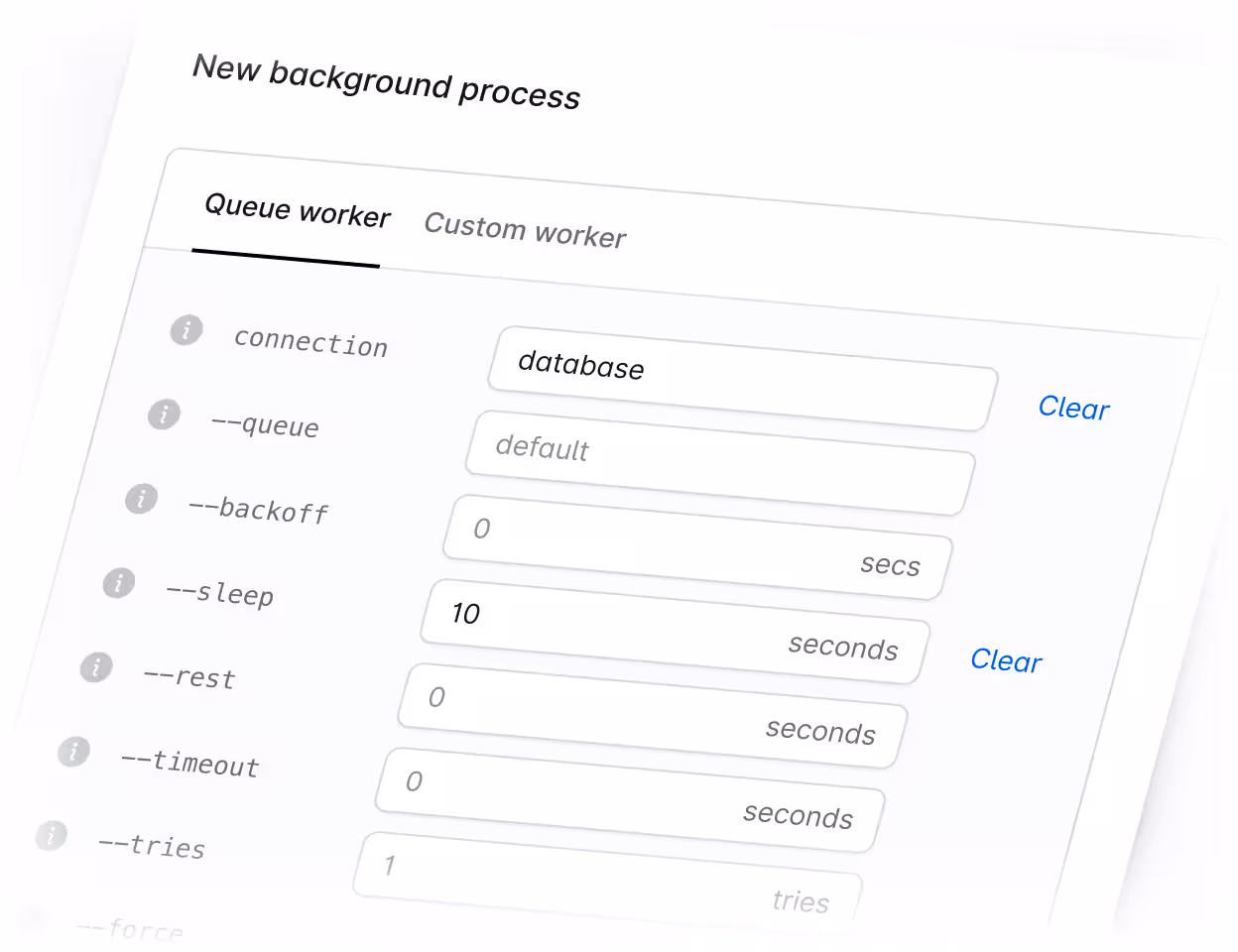Switch to Queue worker tab
The width and height of the screenshot is (1238, 952).
tap(297, 211)
